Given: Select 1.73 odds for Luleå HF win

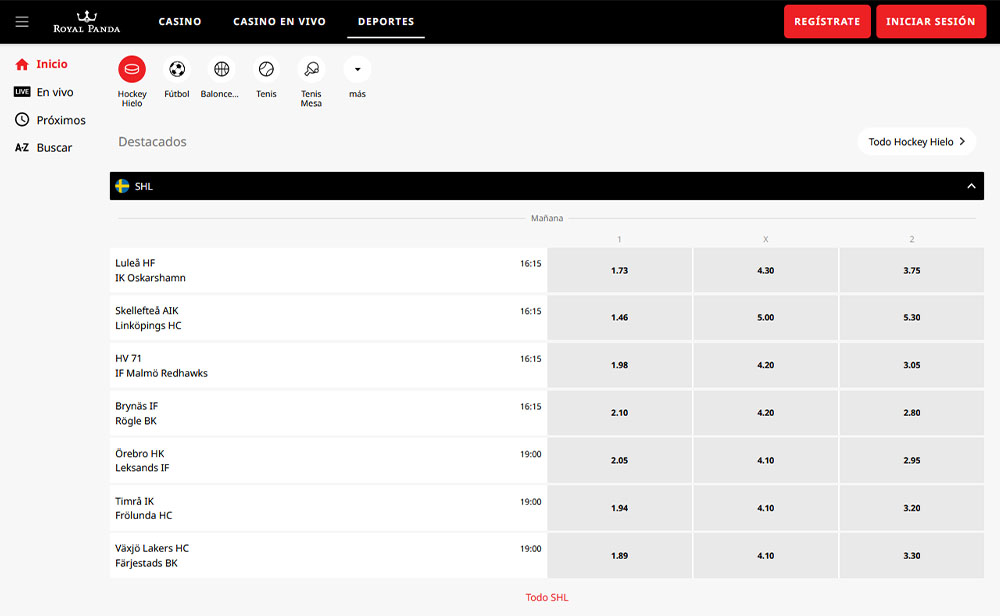Looking at the screenshot, I should 620,271.
